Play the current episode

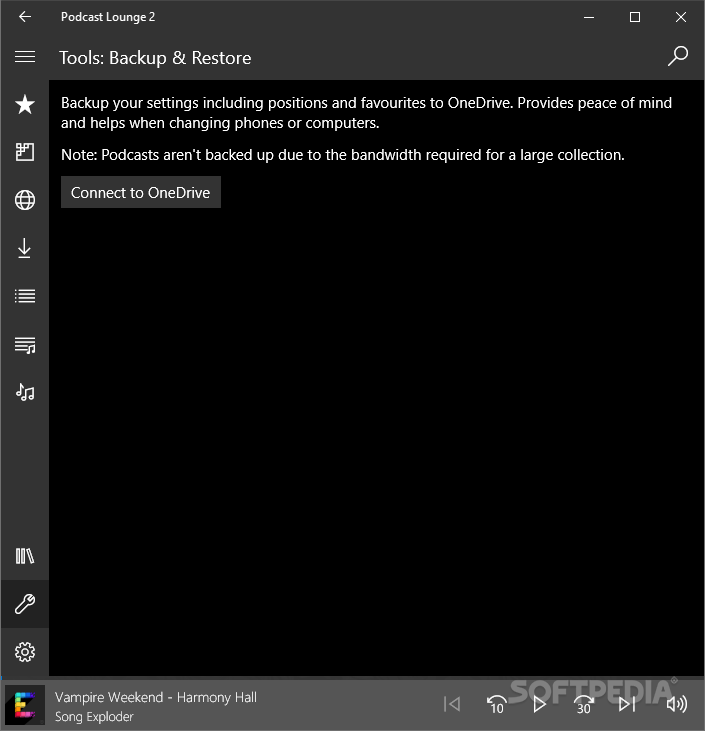coord(539,704)
